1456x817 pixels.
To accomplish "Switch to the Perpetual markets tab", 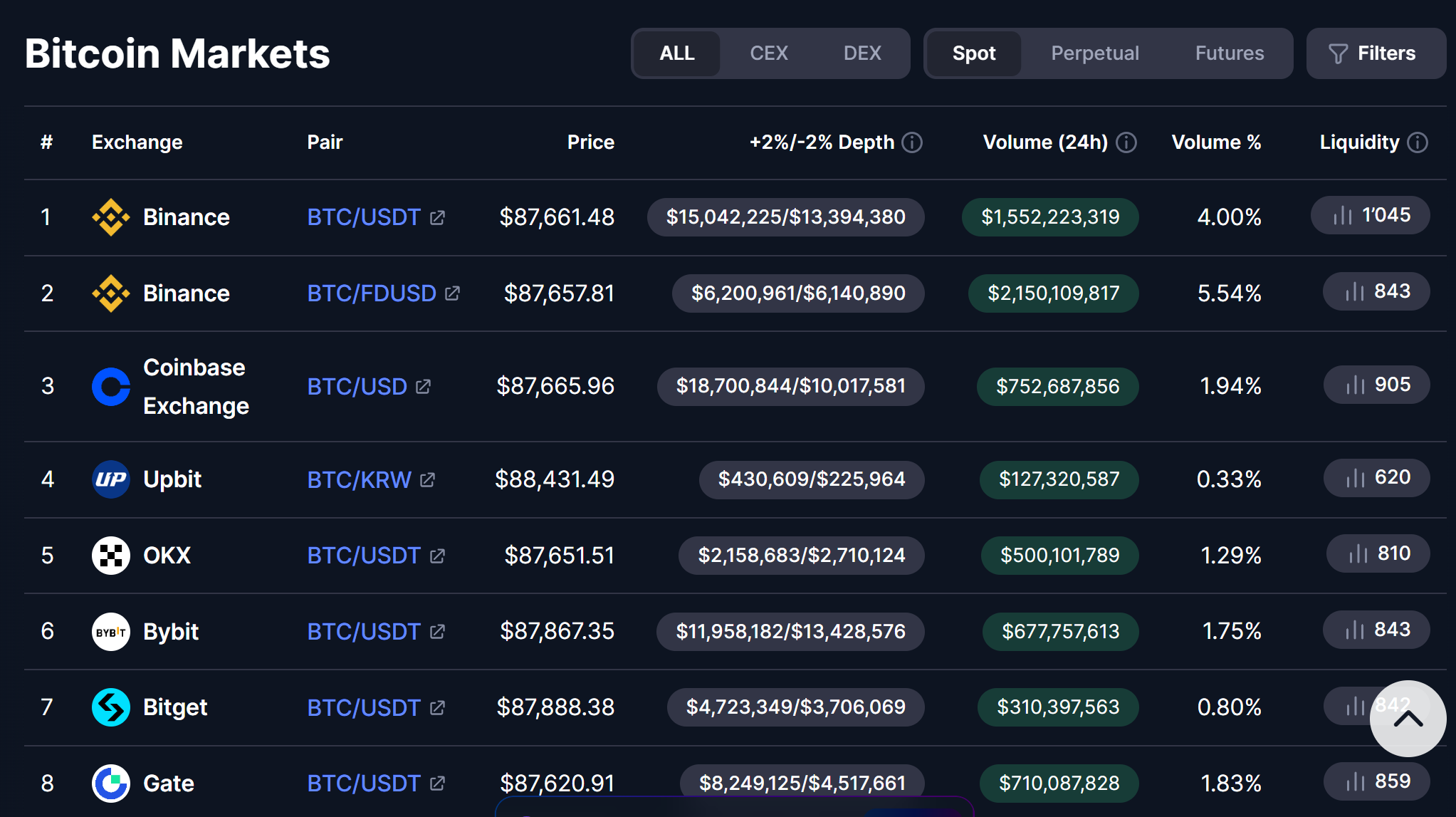I will coord(1094,53).
